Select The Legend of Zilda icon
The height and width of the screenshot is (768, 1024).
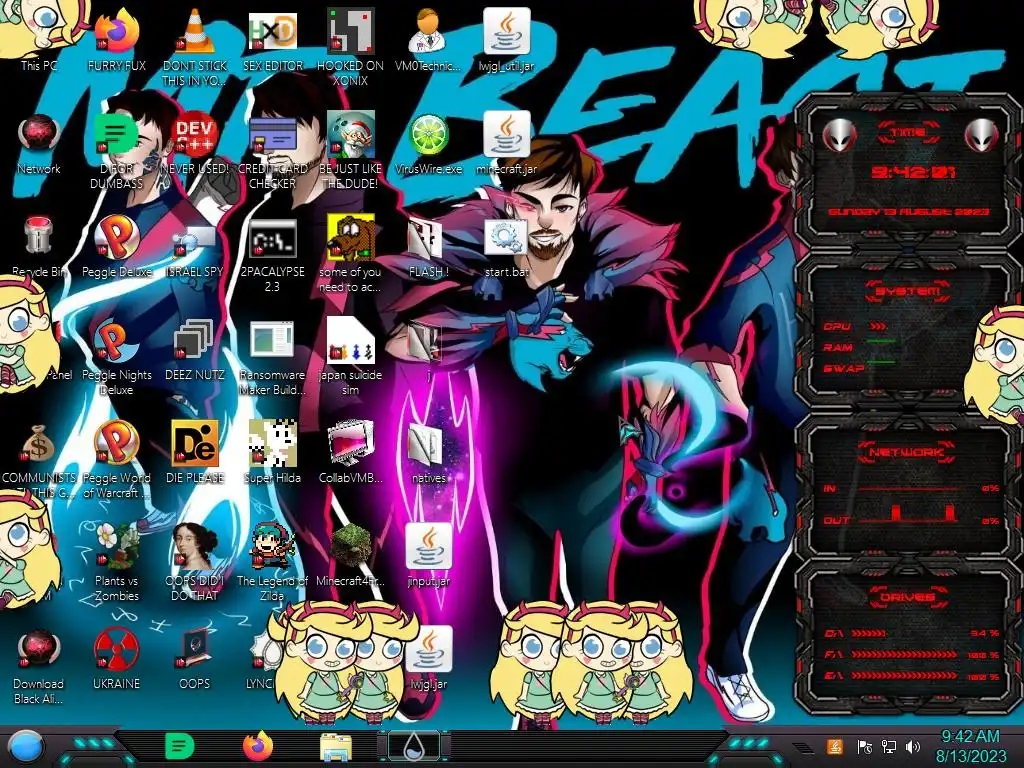click(273, 562)
